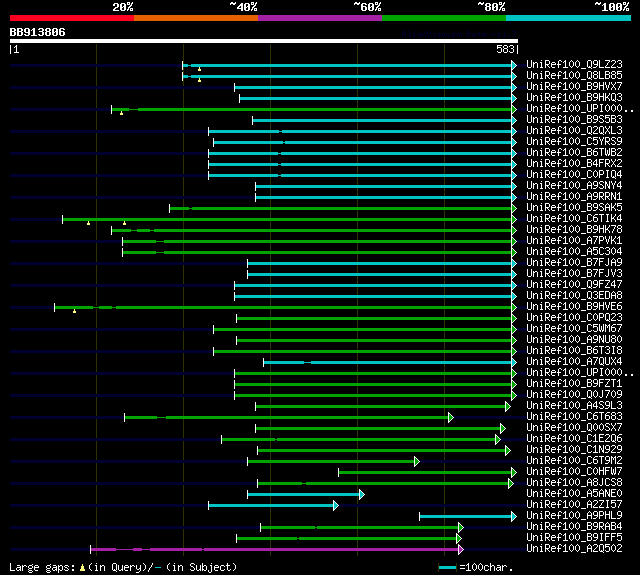640x575 pixels.
Task: Select the UniRef100_C6T9M2 label
Action: point(574,461)
